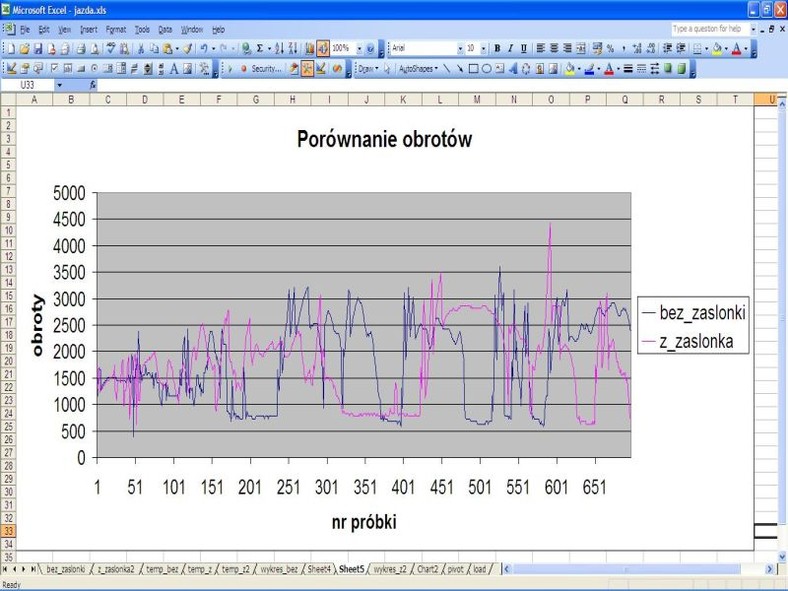788x591 pixels.
Task: Toggle the Drawing toolbar button
Action: click(x=323, y=48)
